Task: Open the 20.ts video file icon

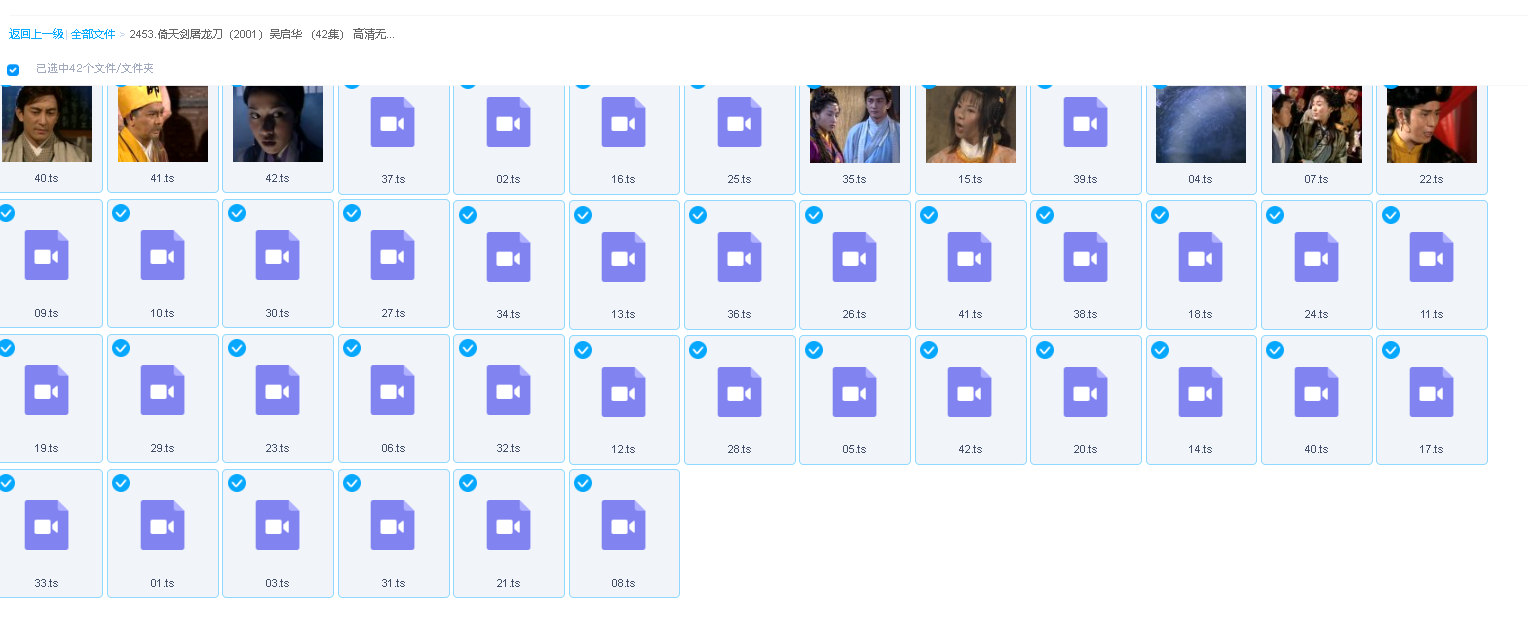Action: (x=1085, y=391)
